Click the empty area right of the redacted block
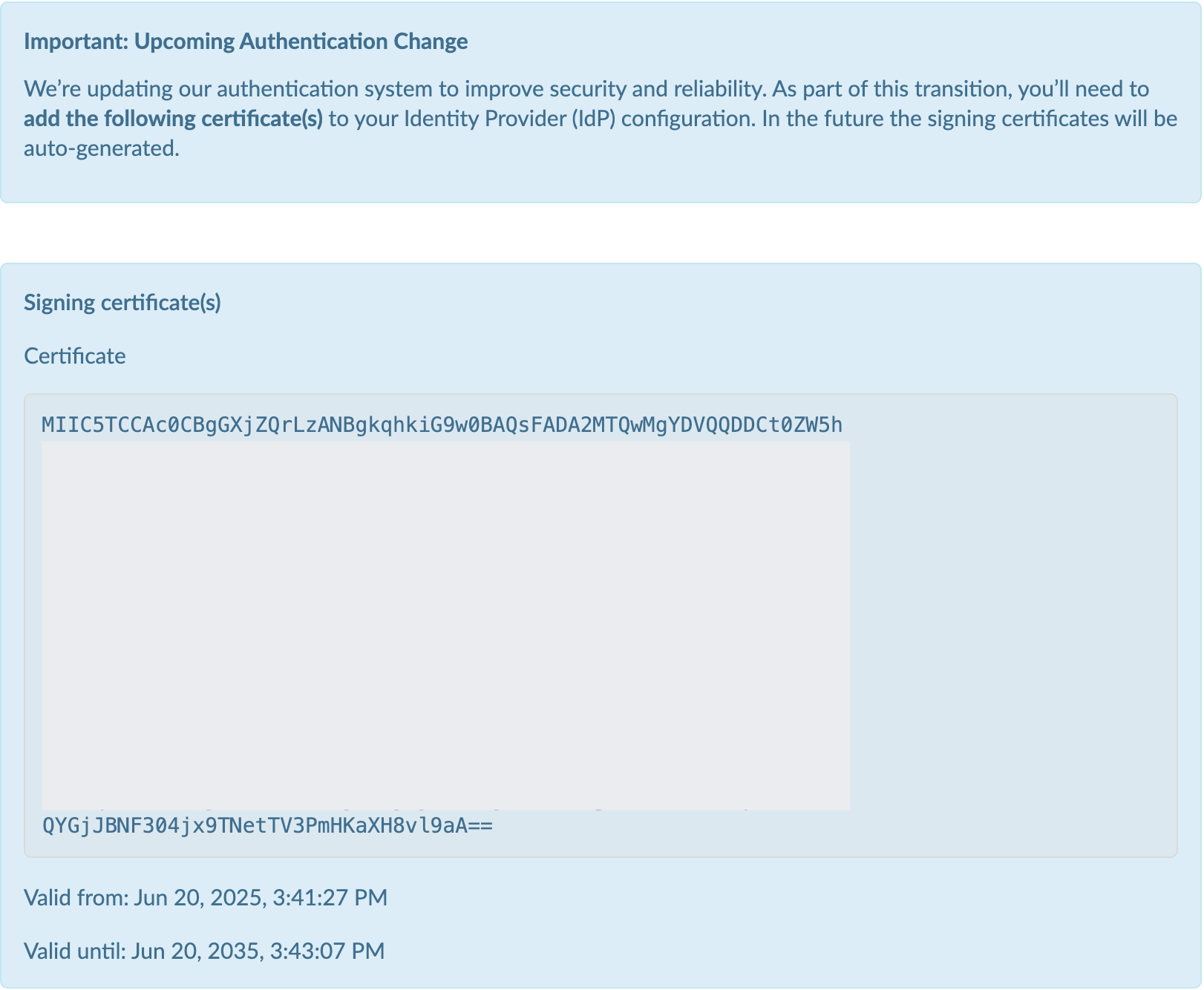 point(1012,625)
